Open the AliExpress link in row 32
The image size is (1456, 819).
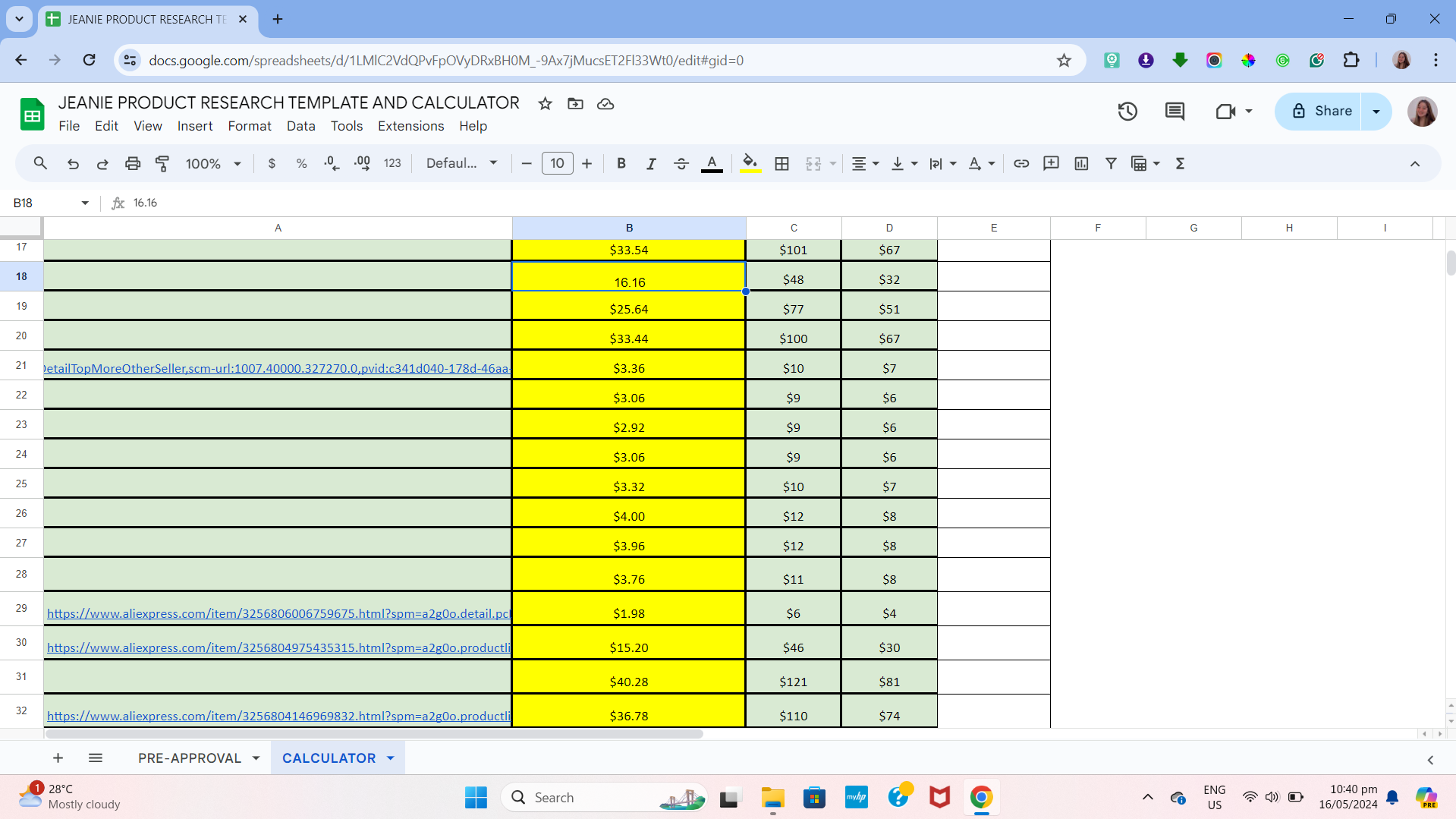point(278,716)
